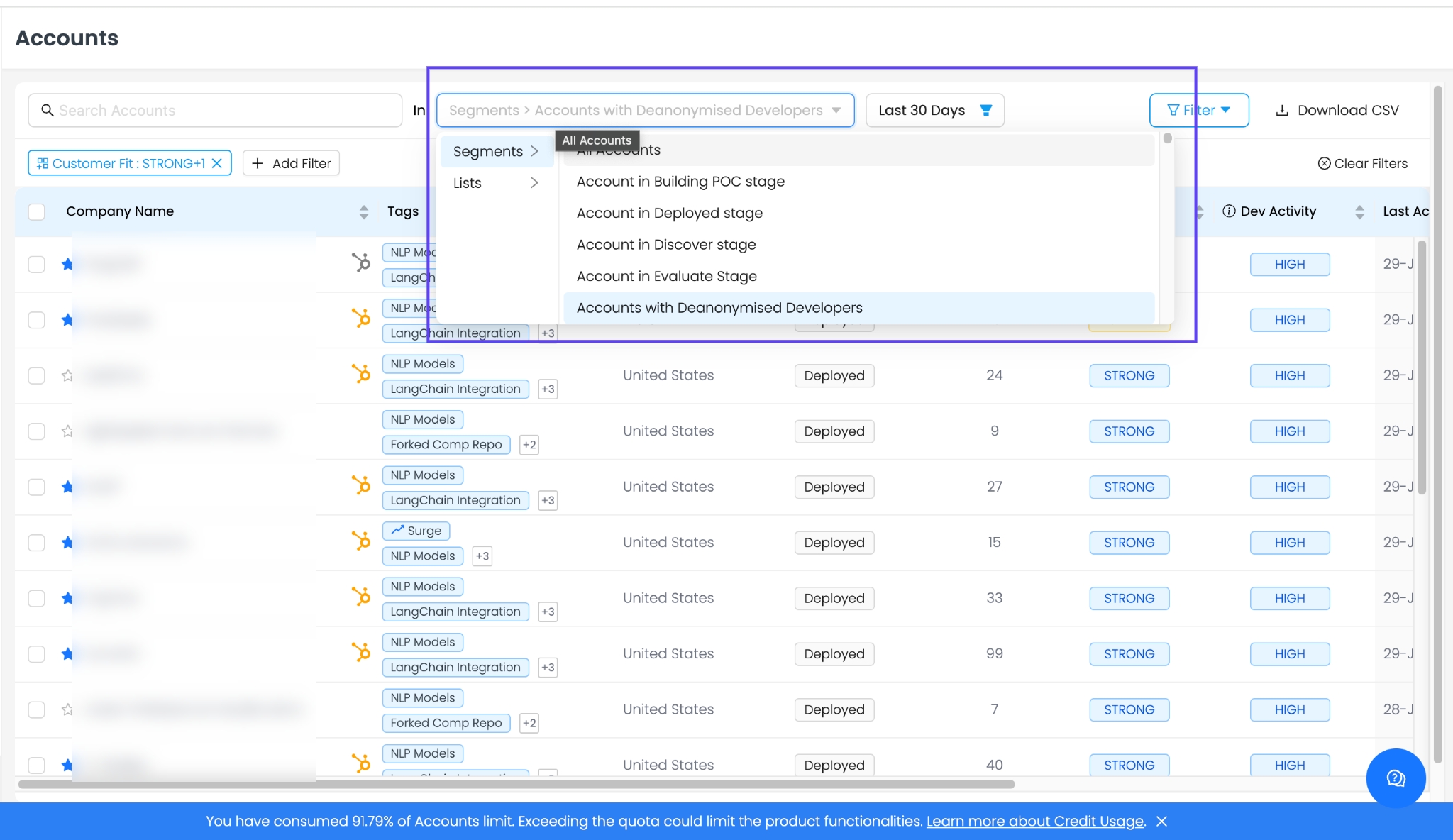This screenshot has width=1453, height=840.
Task: Unstar the first account's blue star
Action: pyautogui.click(x=67, y=264)
